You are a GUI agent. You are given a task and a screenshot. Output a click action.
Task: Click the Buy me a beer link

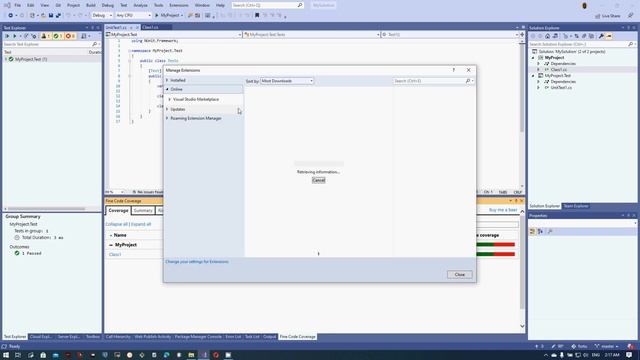503,210
